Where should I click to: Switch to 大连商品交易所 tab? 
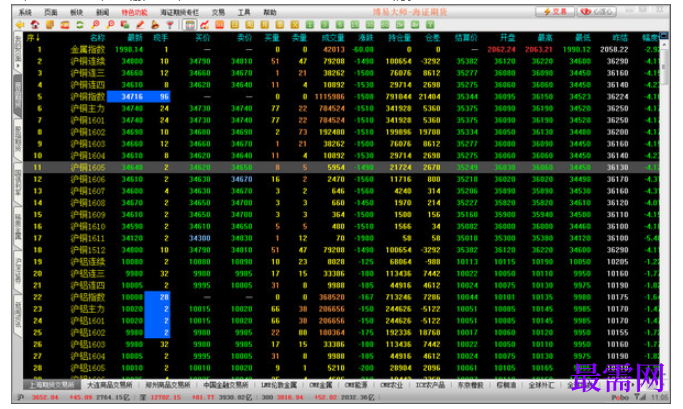click(x=110, y=385)
